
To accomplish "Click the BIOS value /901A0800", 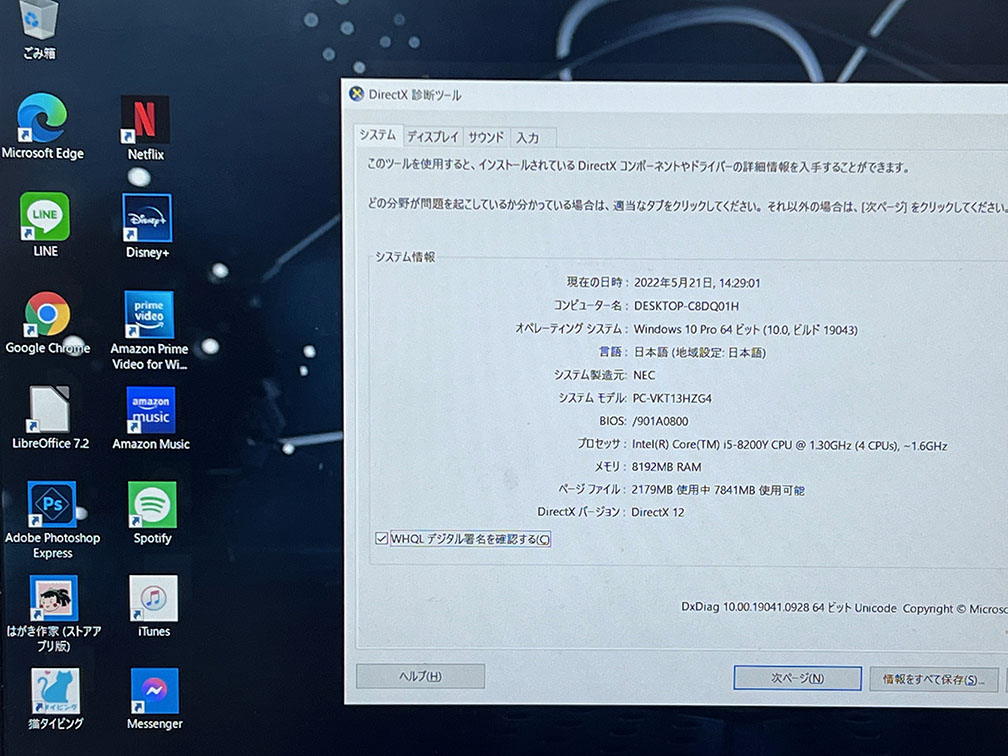I will (660, 422).
